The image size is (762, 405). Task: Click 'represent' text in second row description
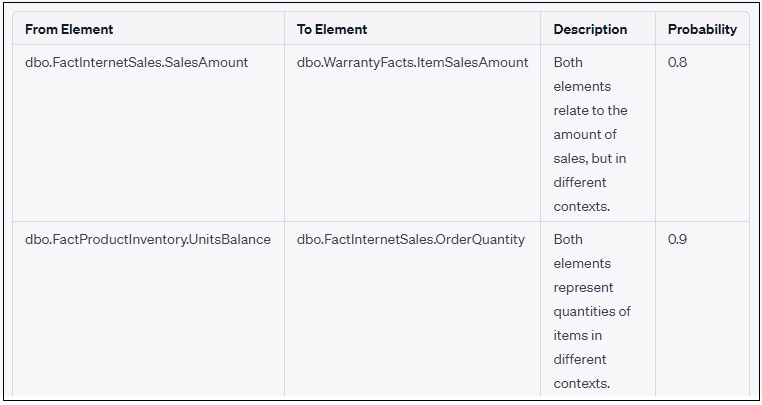tap(582, 287)
